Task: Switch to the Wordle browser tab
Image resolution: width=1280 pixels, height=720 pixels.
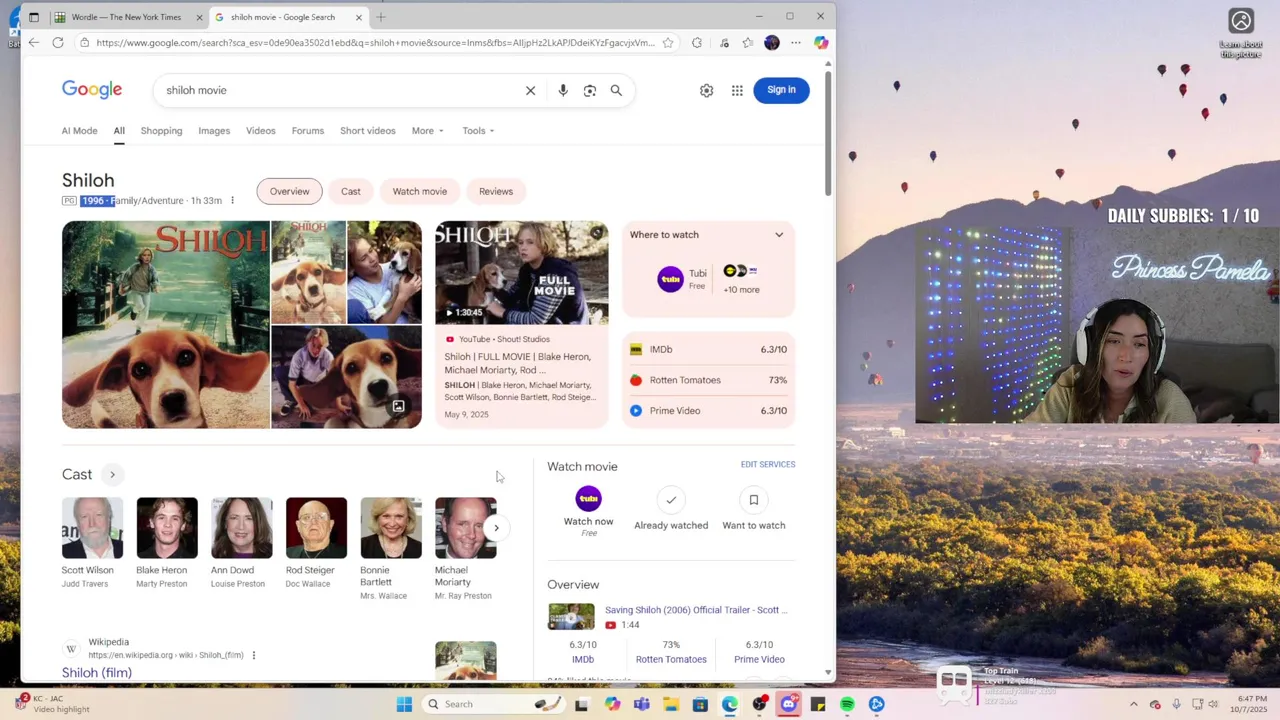Action: 127,17
